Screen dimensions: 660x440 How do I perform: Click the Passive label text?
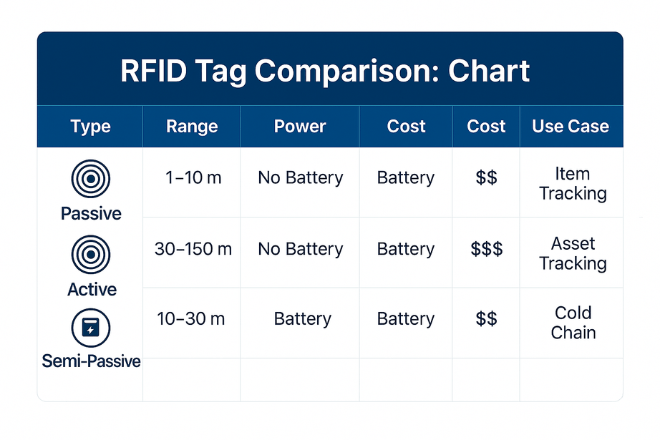[90, 214]
